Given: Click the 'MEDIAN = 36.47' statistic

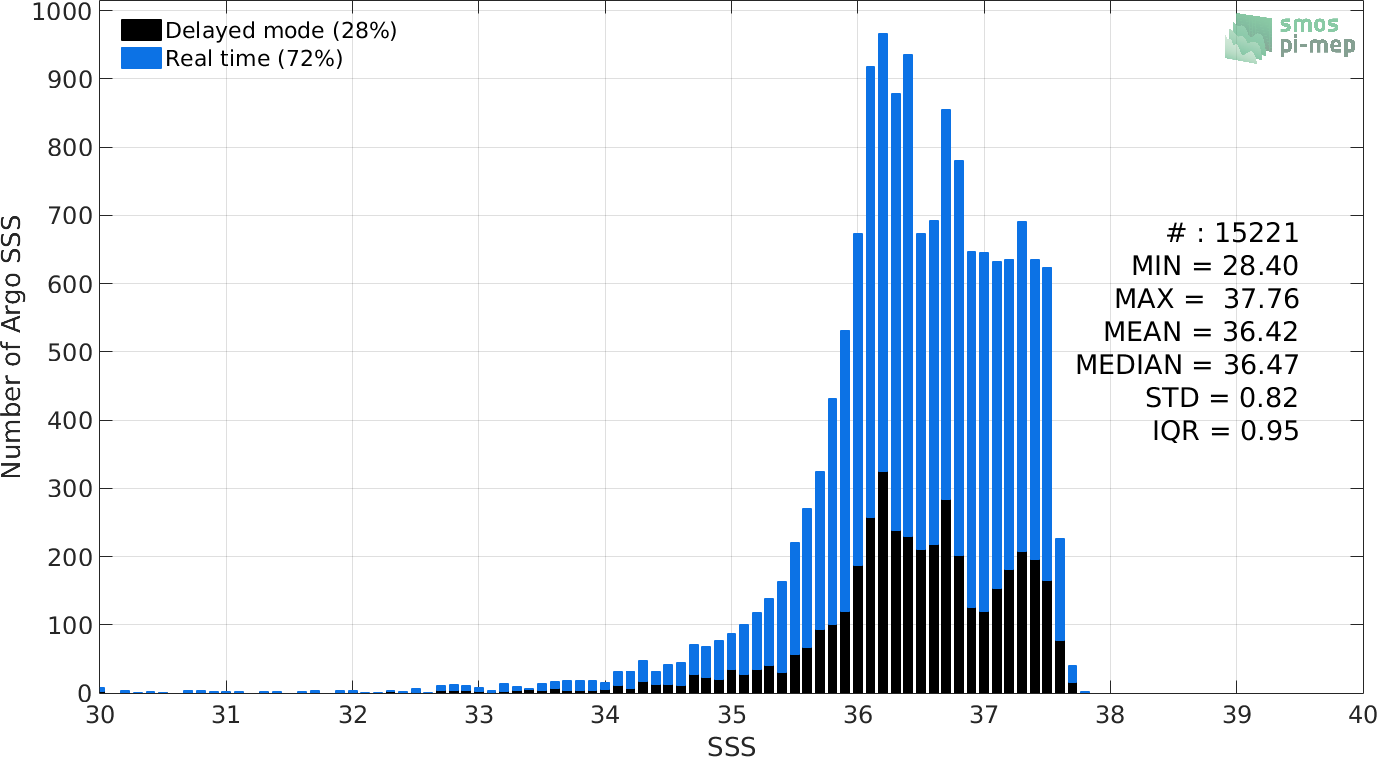Looking at the screenshot, I should click(x=1187, y=365).
